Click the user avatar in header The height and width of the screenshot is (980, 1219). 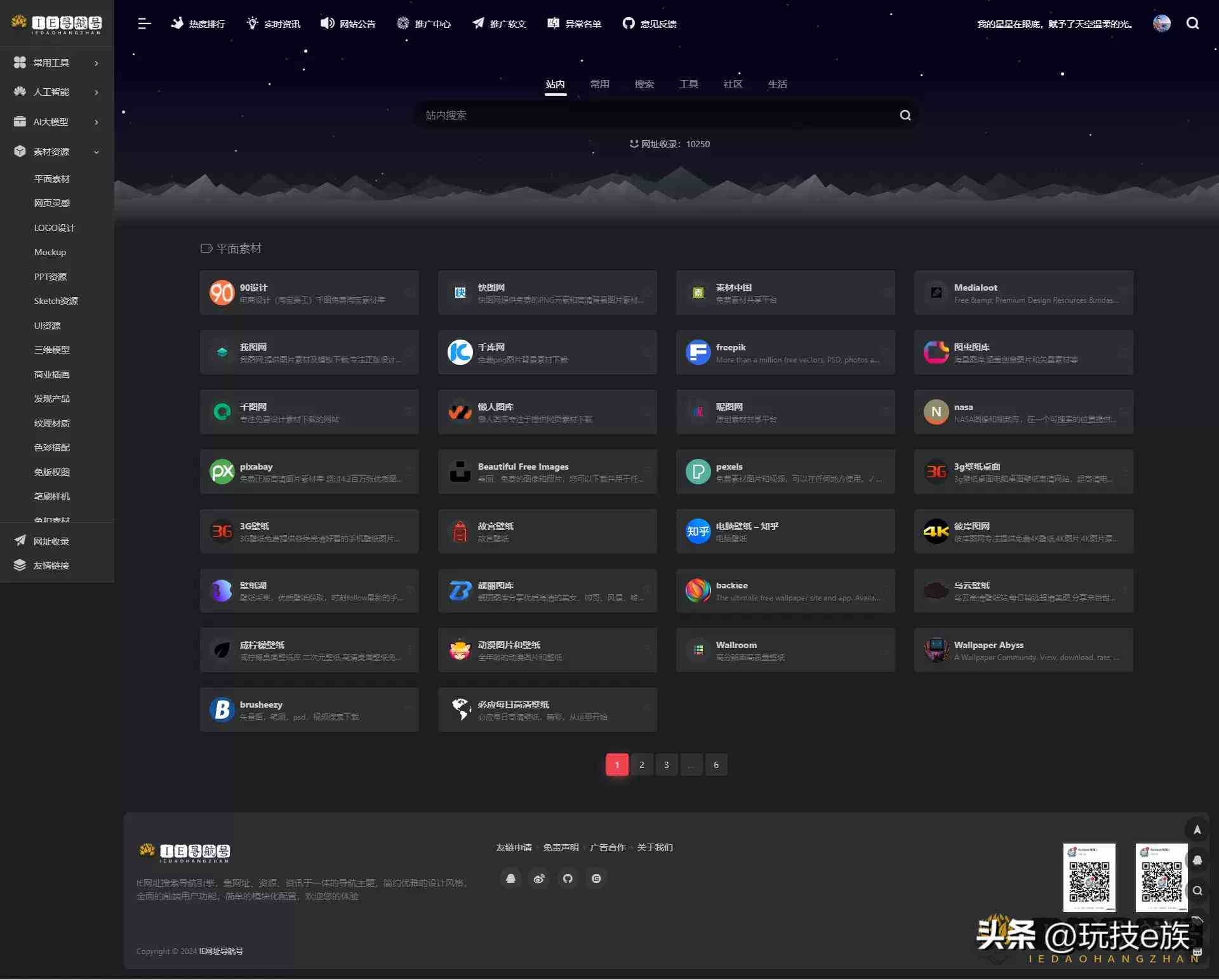pos(1162,23)
